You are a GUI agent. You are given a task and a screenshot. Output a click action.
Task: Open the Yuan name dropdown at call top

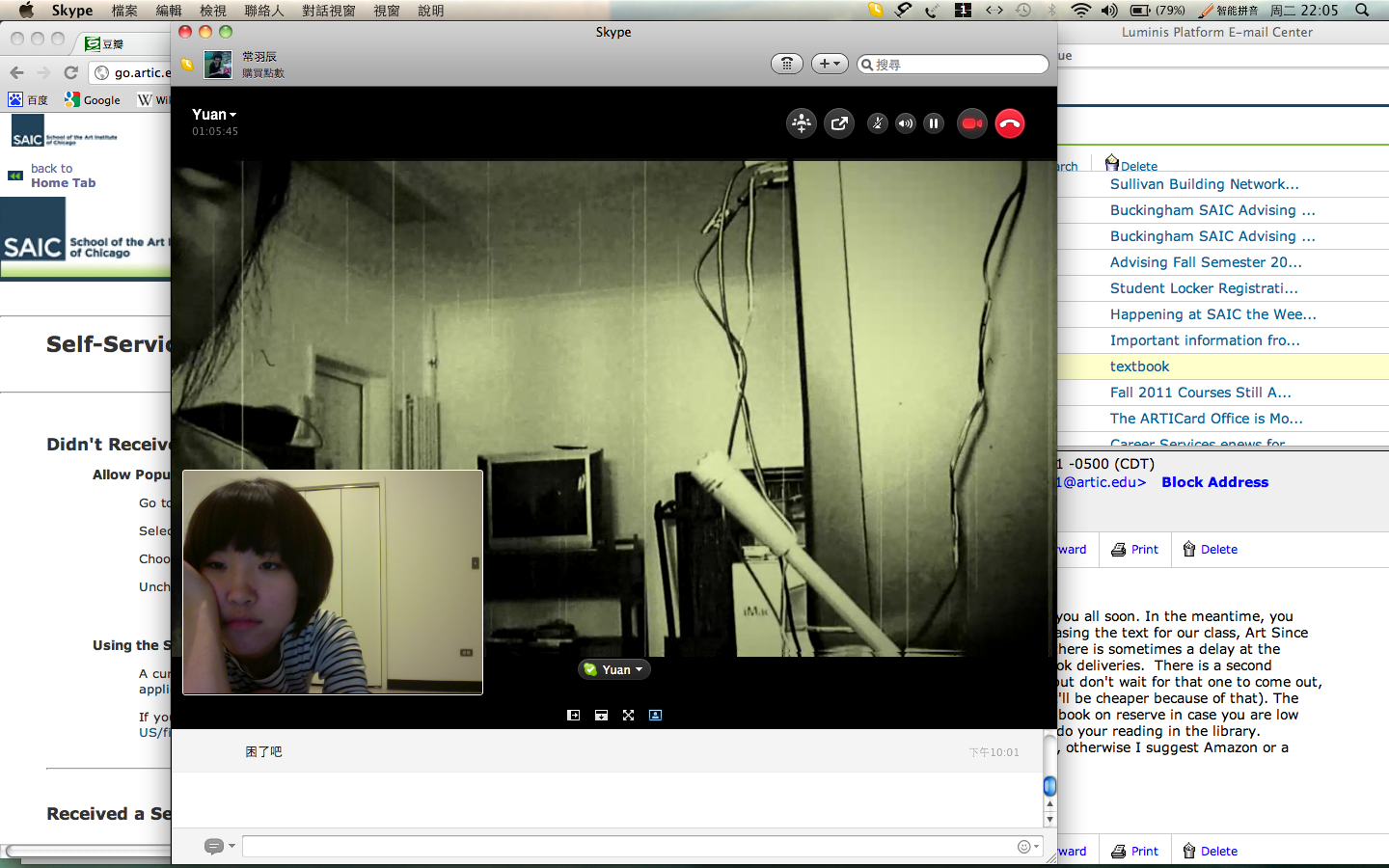(214, 115)
